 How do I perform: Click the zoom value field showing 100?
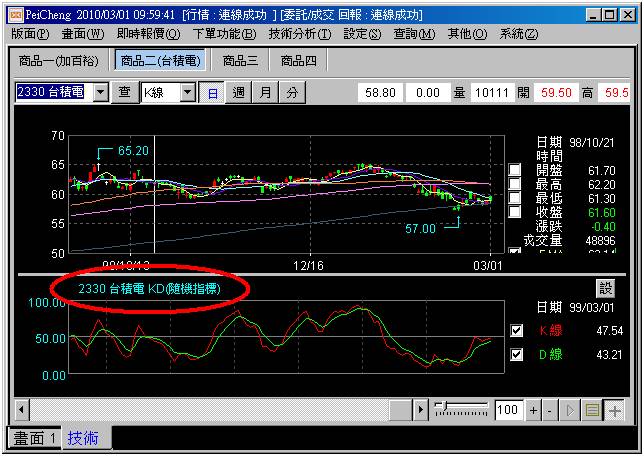(508, 410)
